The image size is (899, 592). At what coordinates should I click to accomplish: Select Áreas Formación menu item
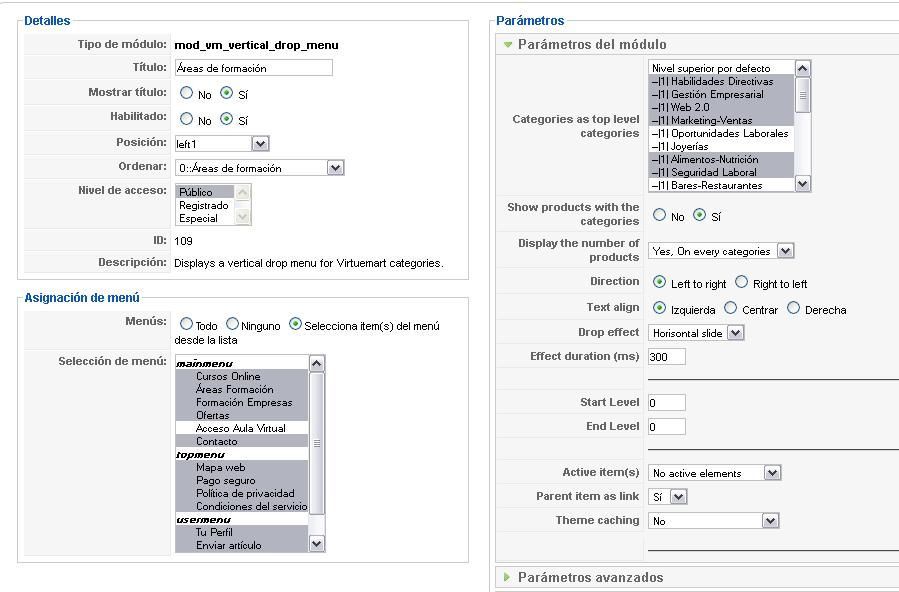242,390
